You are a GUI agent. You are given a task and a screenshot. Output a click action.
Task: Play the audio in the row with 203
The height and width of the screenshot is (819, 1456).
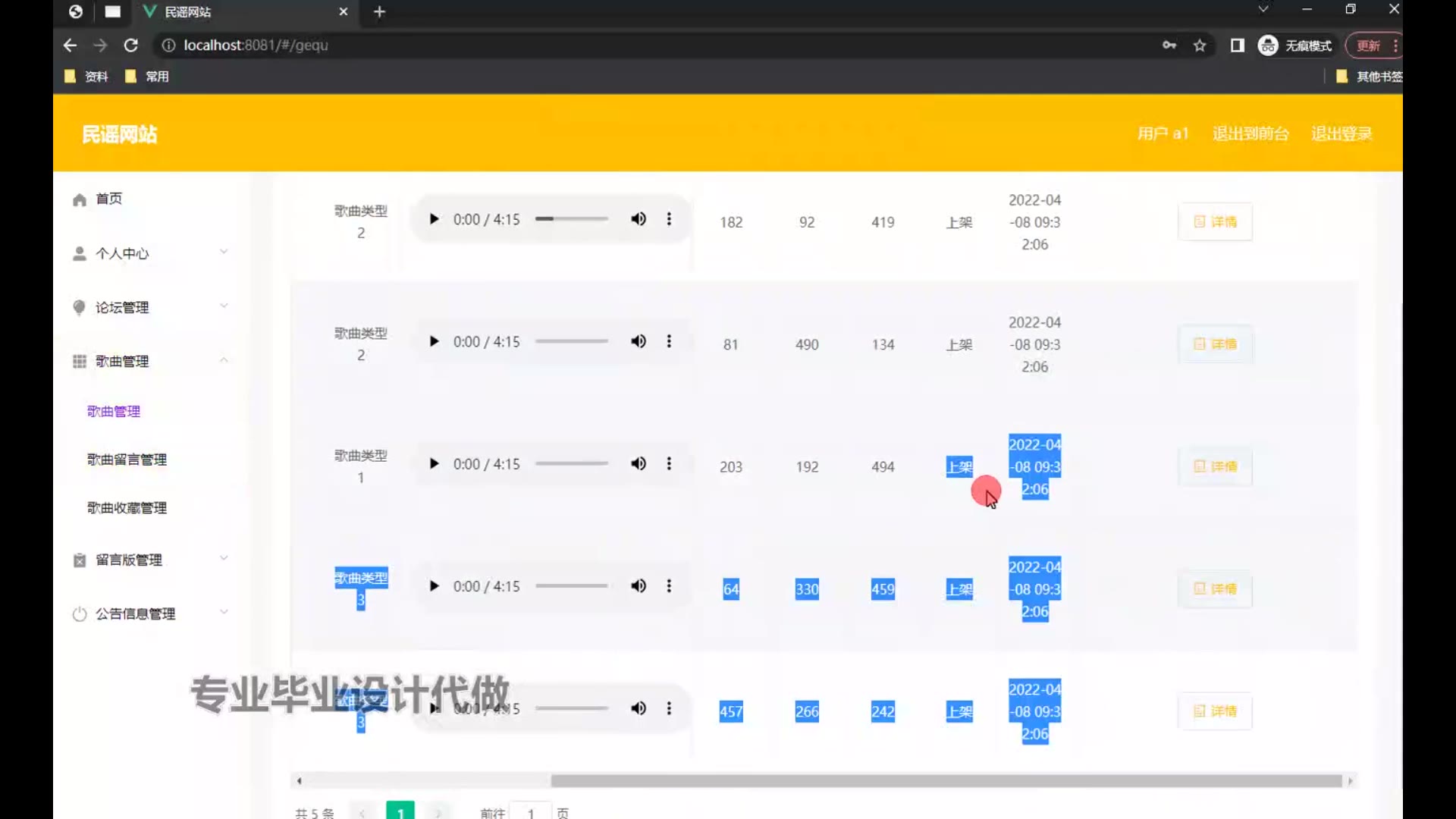[434, 463]
